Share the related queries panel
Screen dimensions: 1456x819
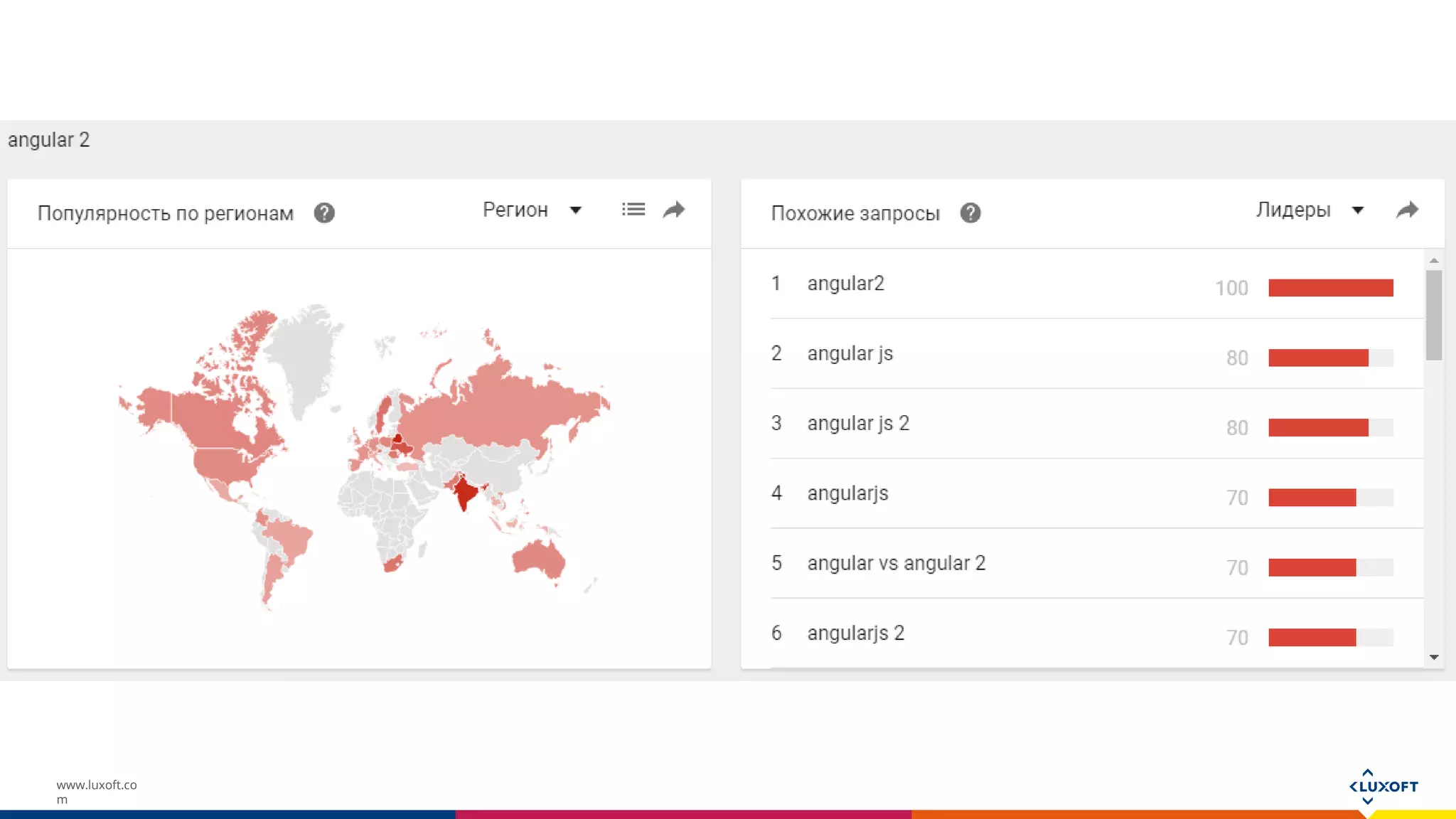point(1407,210)
